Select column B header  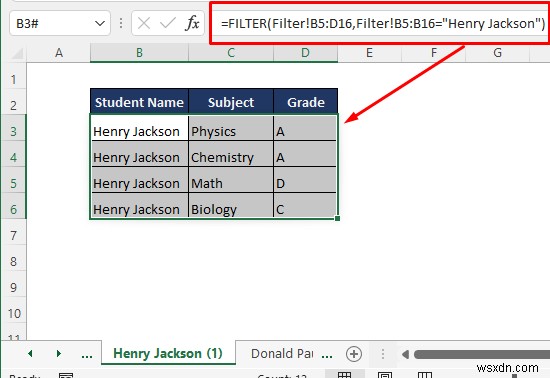tap(139, 53)
